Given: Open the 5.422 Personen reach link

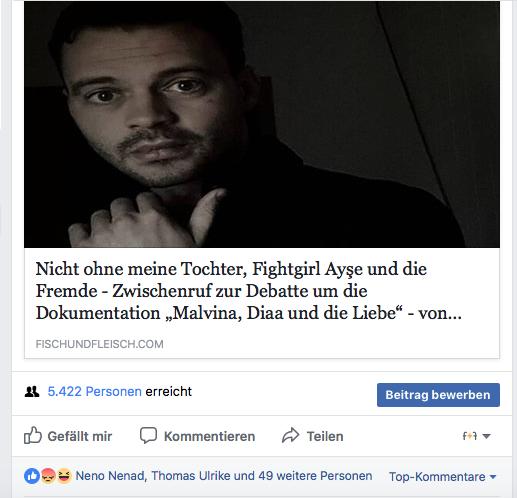Looking at the screenshot, I should 95,392.
